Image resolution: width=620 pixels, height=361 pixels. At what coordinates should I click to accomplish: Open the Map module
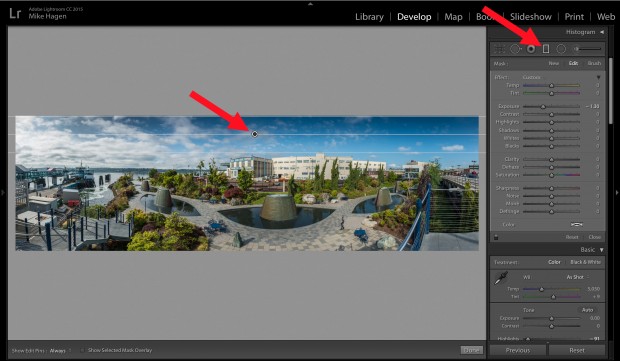point(453,17)
